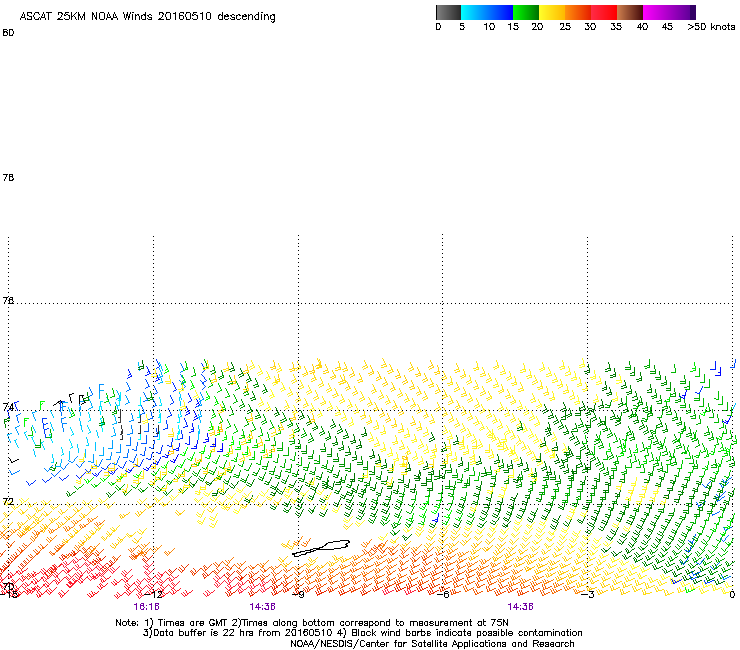Select the red 30-35 knots color segment
The height and width of the screenshot is (650, 740).
point(604,12)
